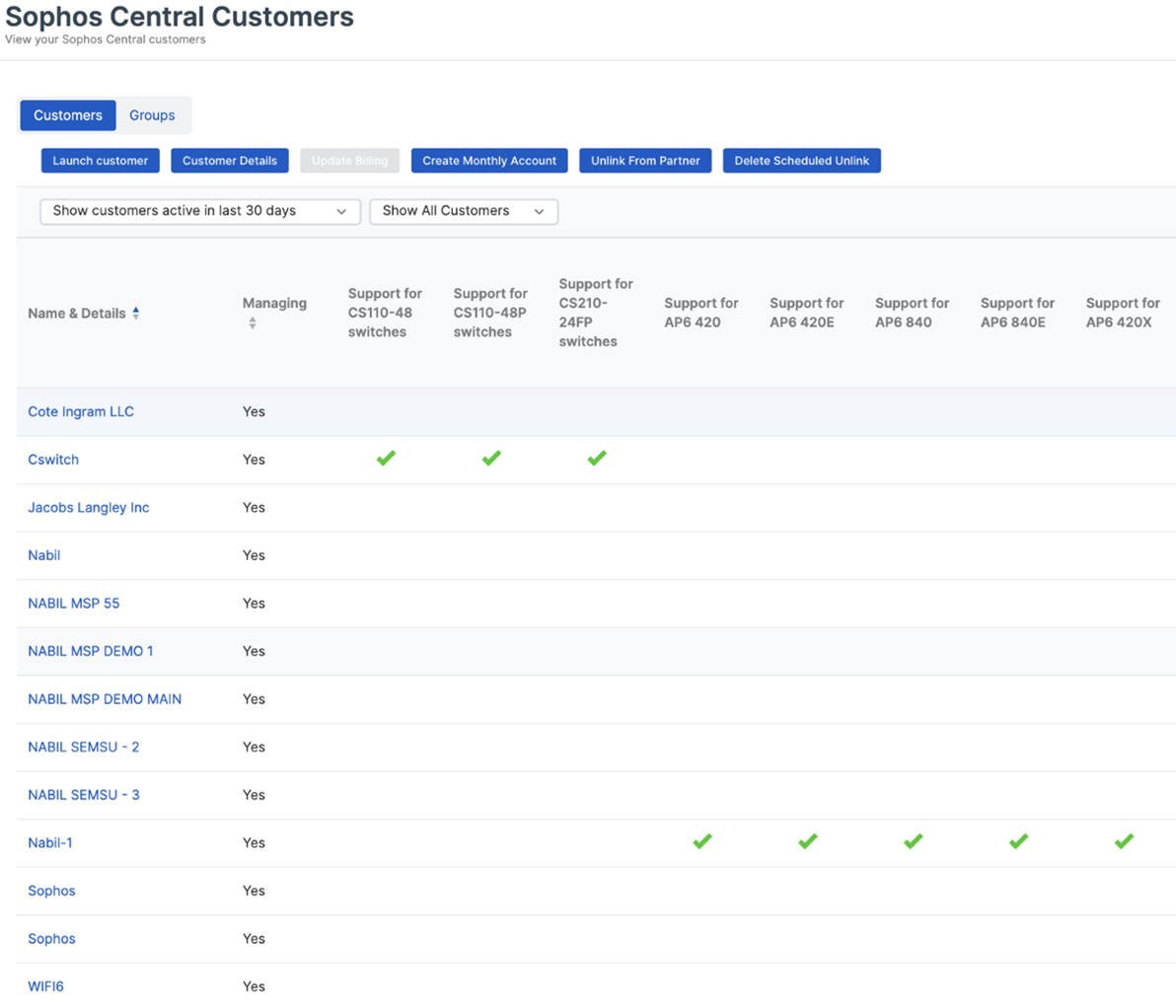The width and height of the screenshot is (1176, 1008).
Task: Click the Launch customer button
Action: tap(100, 160)
